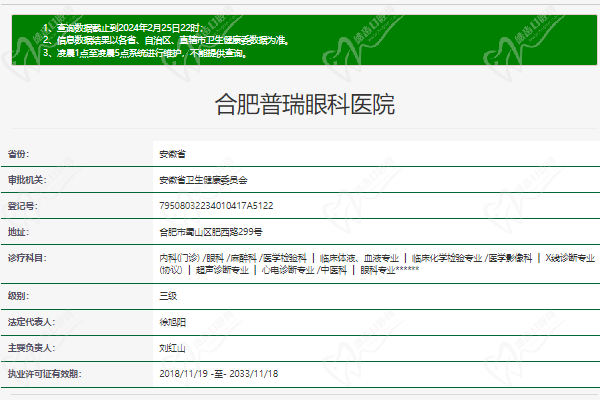Select registration number 79508032234010417A5122
Screen dimensions: 600x400
(x=216, y=206)
